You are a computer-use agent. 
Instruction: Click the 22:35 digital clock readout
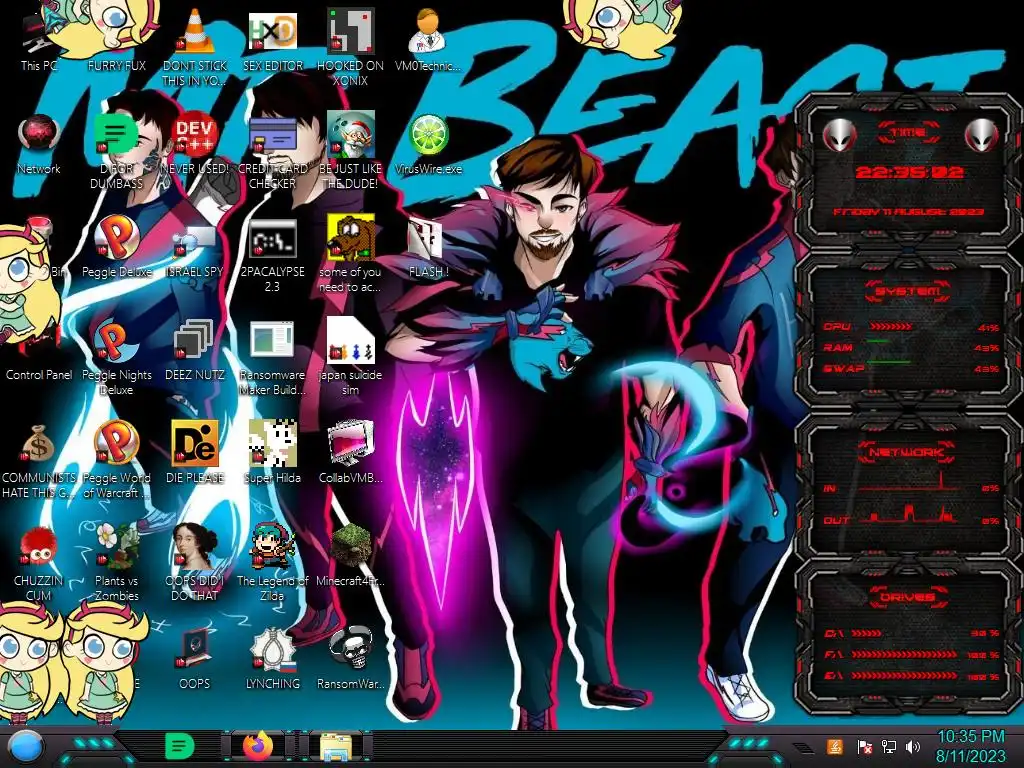click(909, 172)
